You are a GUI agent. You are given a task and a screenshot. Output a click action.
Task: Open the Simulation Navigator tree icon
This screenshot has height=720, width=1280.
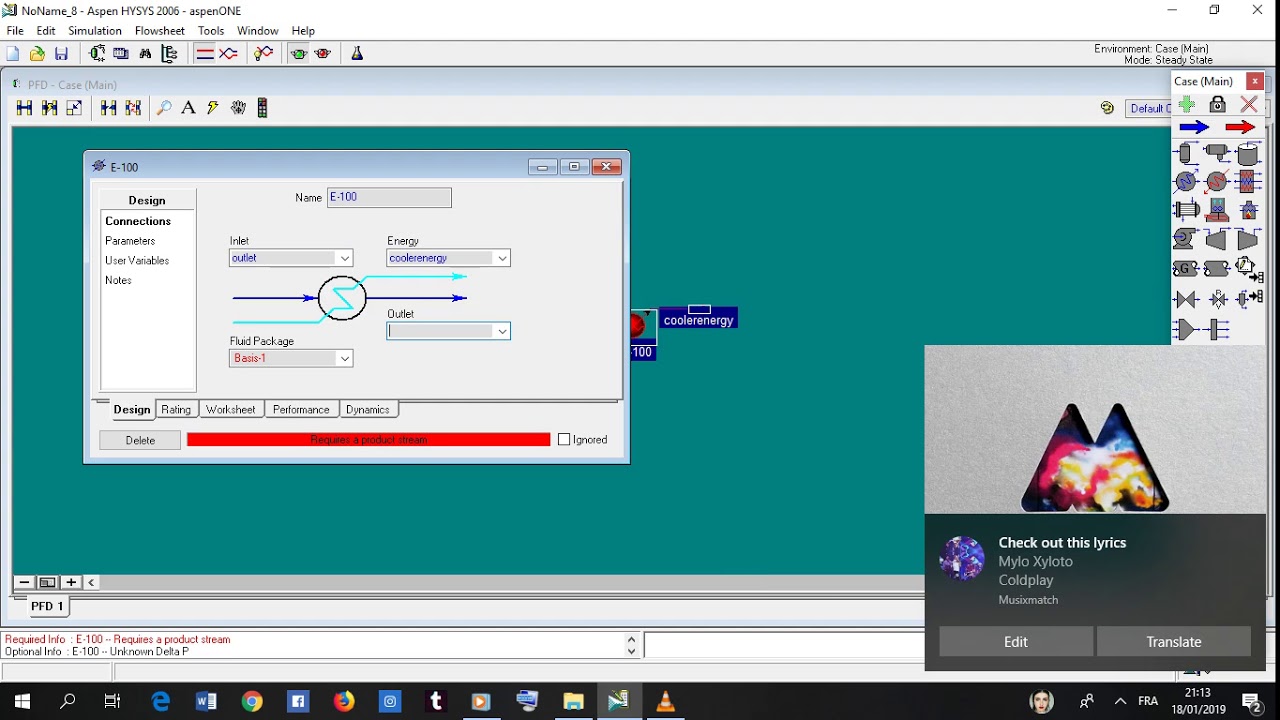(170, 54)
